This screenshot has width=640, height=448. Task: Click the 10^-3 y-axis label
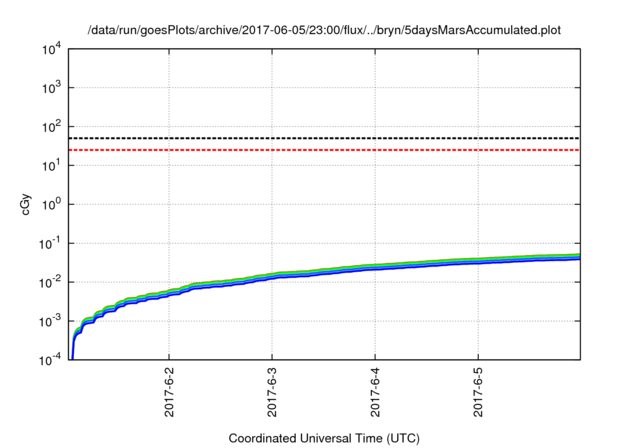click(x=50, y=322)
